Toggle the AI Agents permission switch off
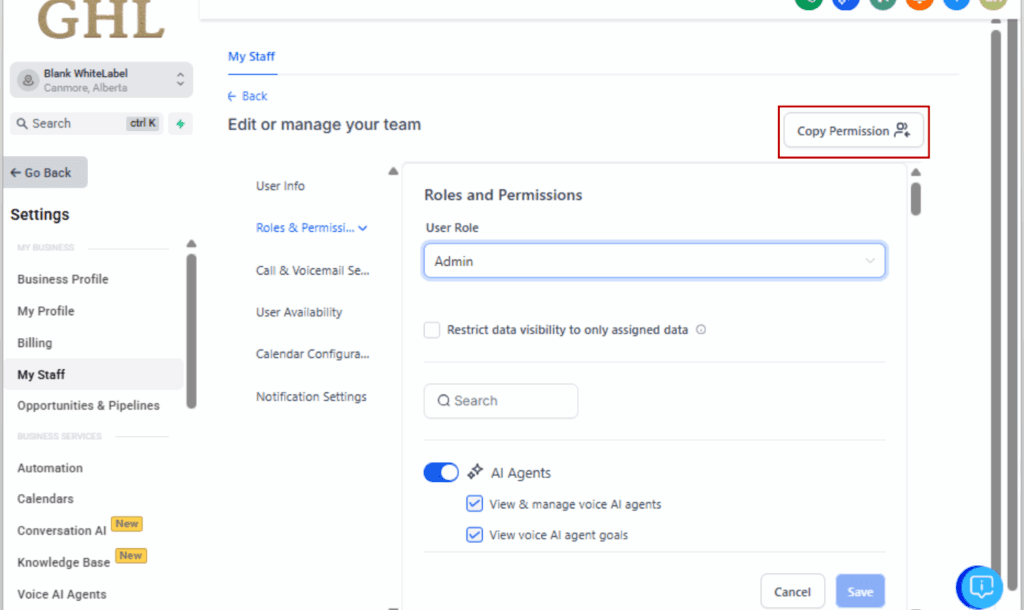 click(440, 471)
